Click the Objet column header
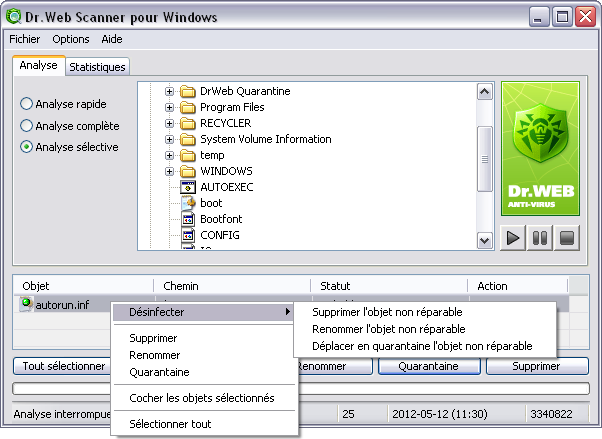 coord(84,286)
